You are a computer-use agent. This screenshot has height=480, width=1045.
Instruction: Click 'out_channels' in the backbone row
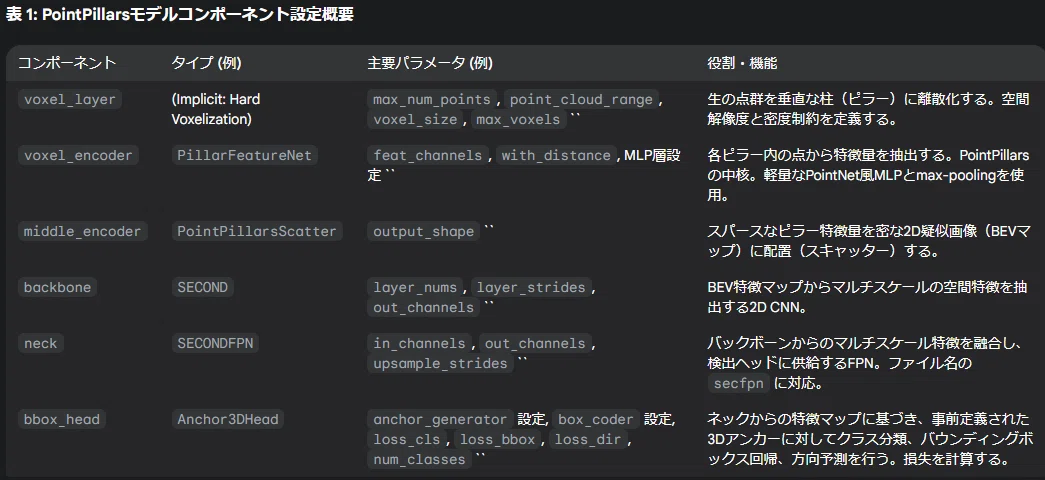click(423, 307)
